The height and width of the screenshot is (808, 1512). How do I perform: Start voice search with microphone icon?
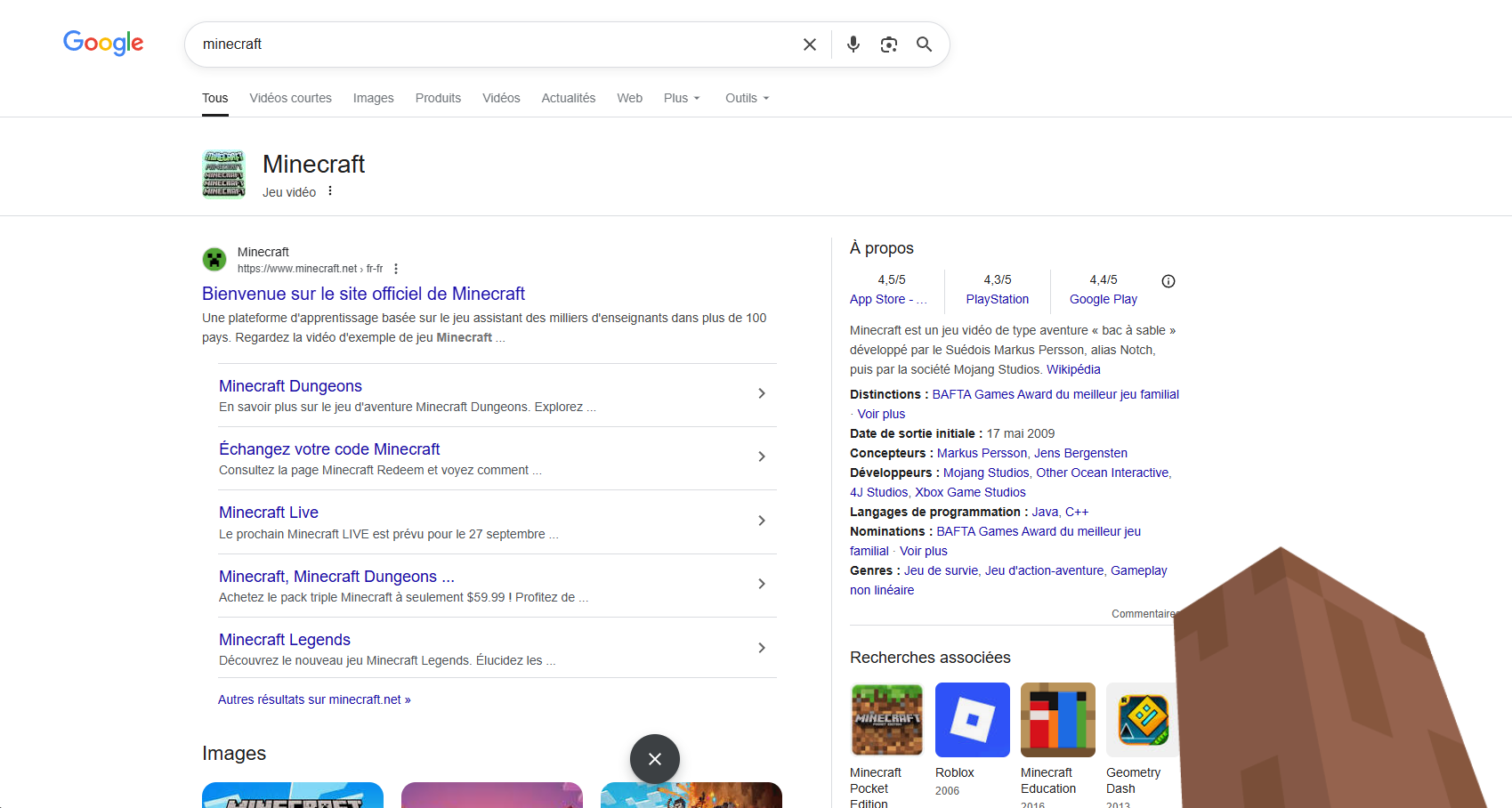[853, 44]
